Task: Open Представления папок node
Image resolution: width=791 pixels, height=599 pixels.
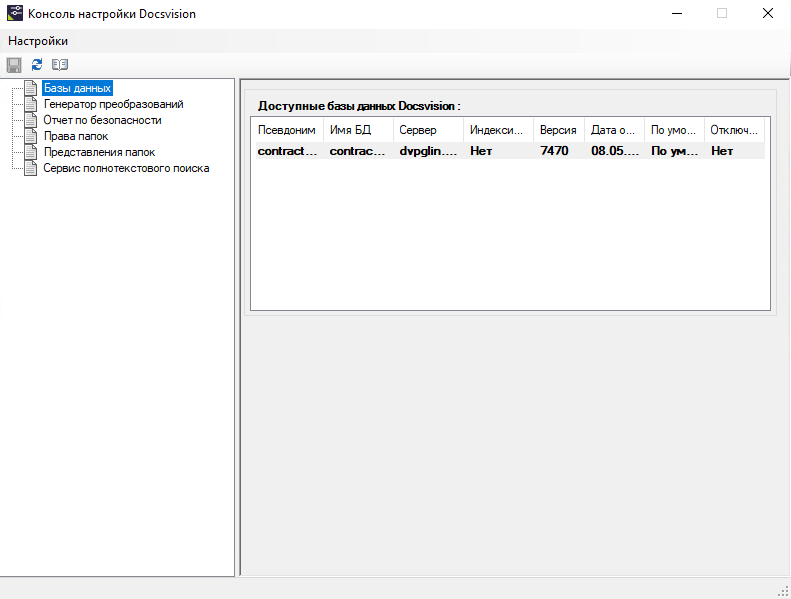Action: point(99,152)
